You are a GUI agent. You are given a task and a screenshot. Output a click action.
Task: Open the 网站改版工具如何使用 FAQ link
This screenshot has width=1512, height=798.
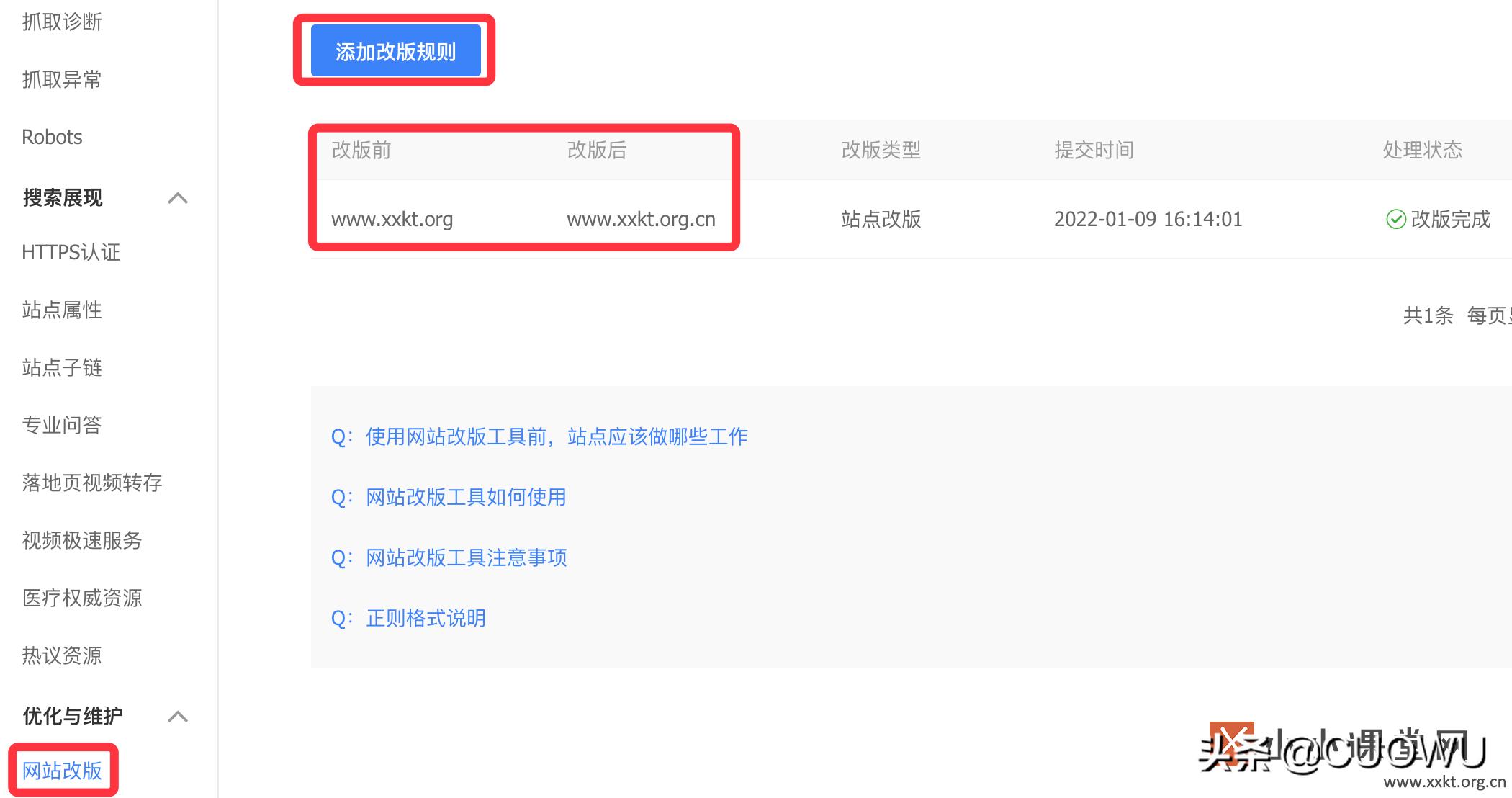click(x=464, y=497)
